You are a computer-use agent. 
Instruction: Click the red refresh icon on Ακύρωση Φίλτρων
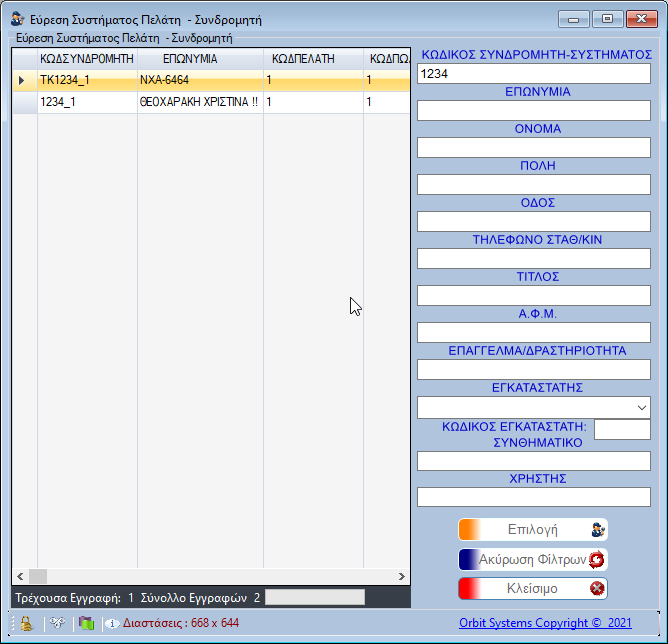point(597,559)
